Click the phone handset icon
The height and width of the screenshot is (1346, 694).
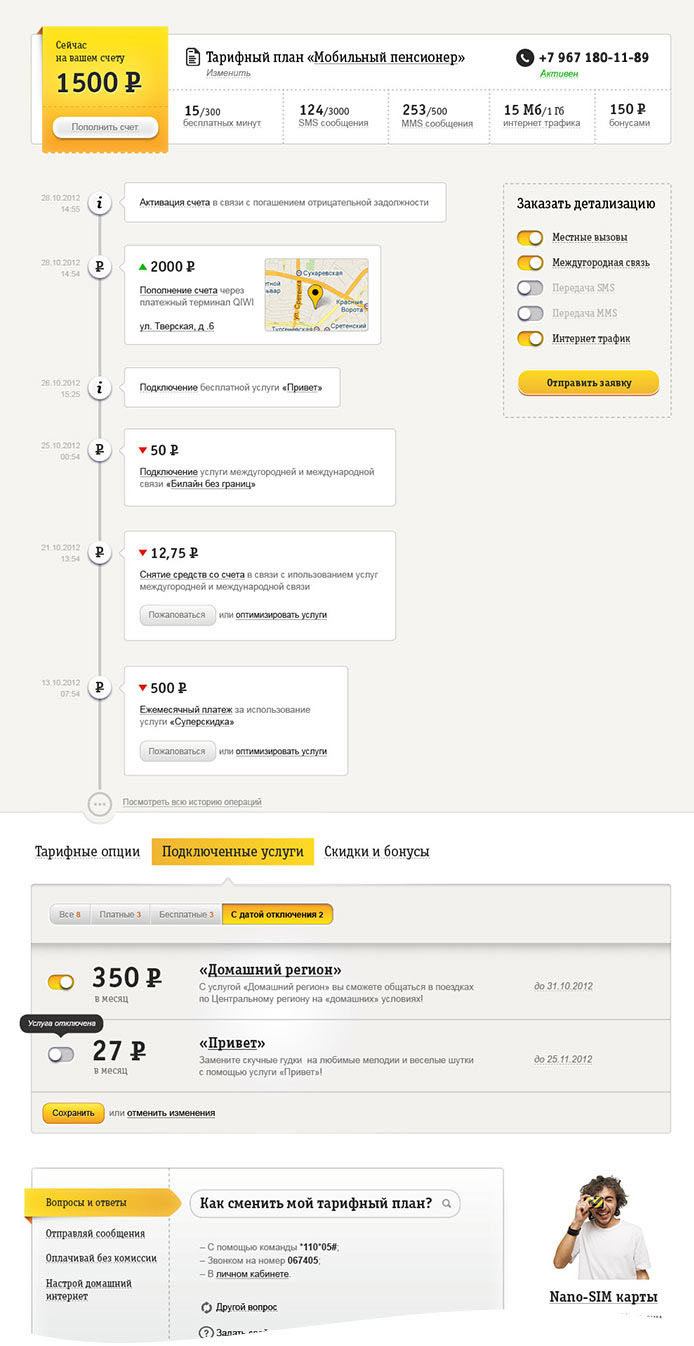click(x=525, y=58)
